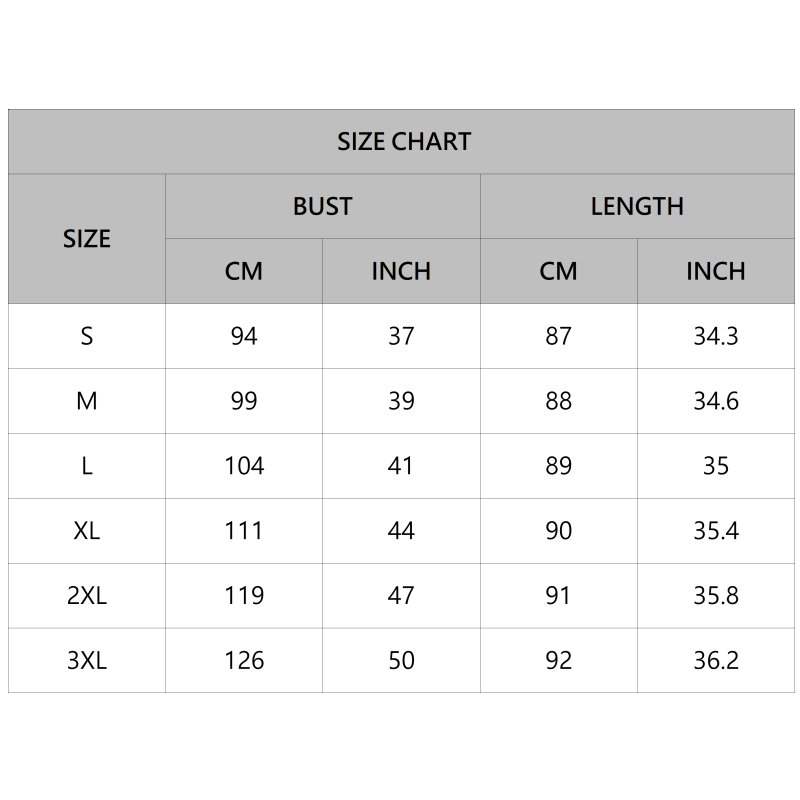Select the INCH subheader under LENGTH
Viewport: 800px width, 800px height.
pyautogui.click(x=716, y=271)
